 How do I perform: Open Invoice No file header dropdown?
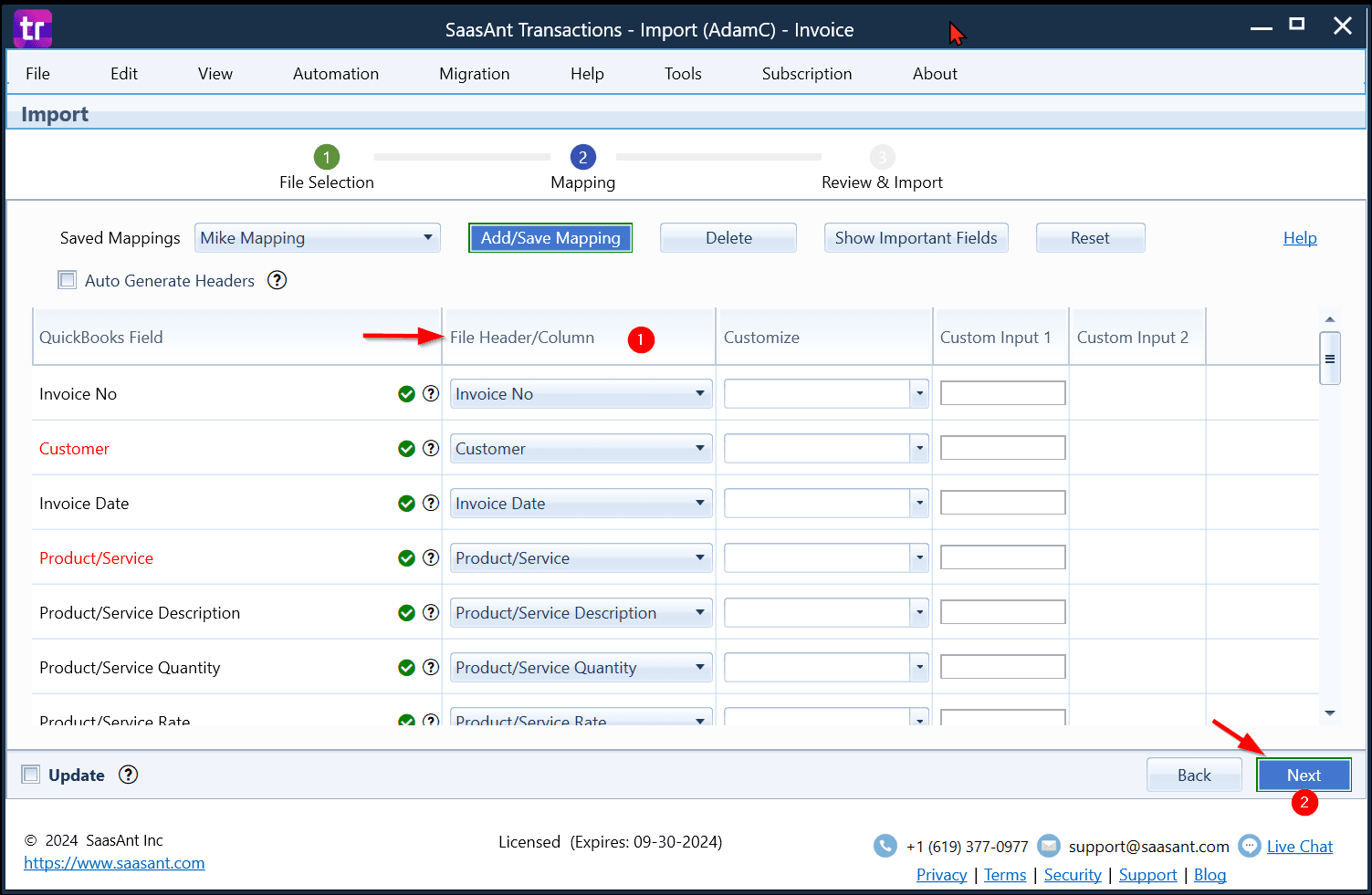(581, 394)
